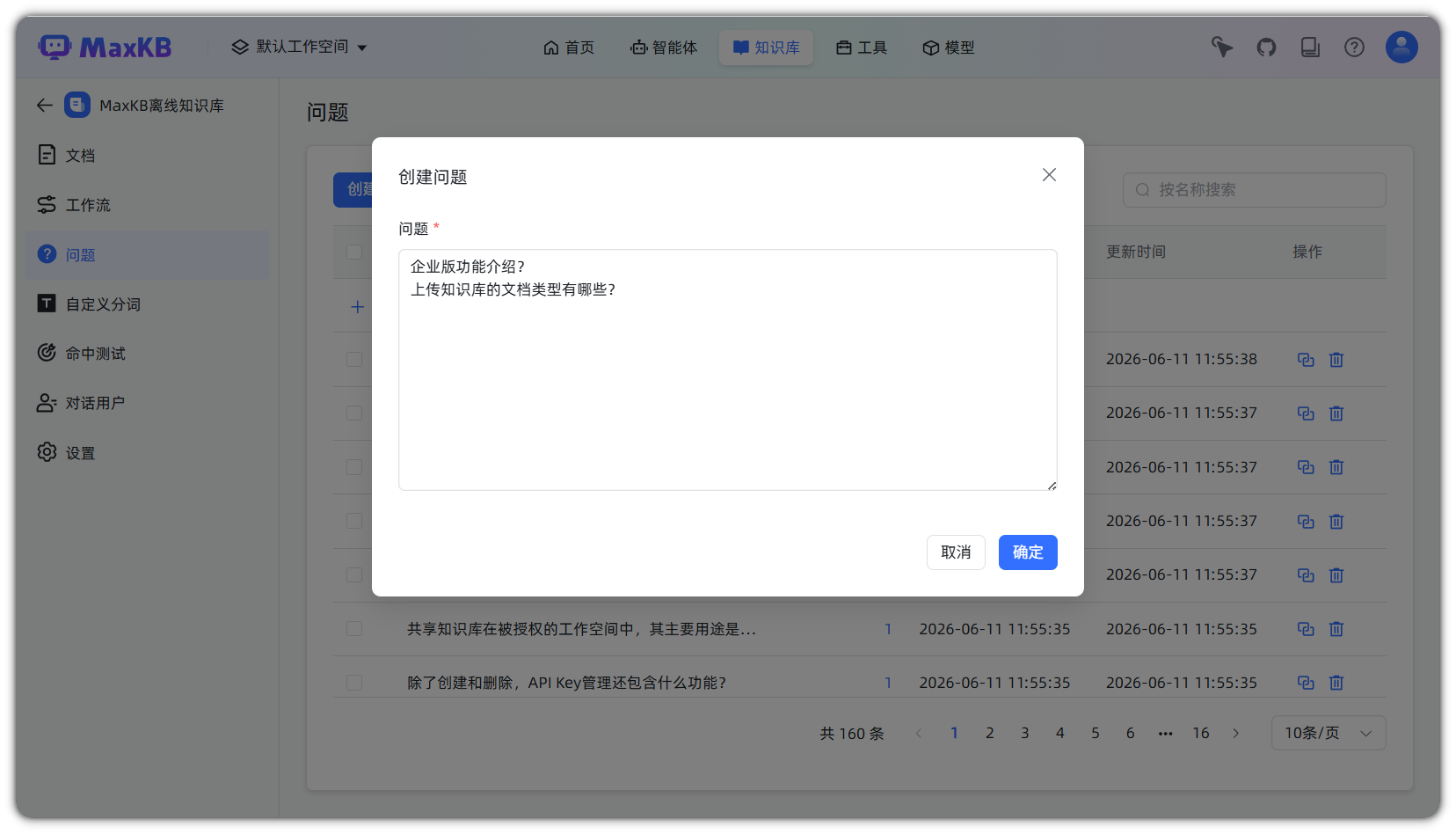This screenshot has height=834, width=1456.
Task: Go to page 2 of the pagination
Action: point(990,733)
